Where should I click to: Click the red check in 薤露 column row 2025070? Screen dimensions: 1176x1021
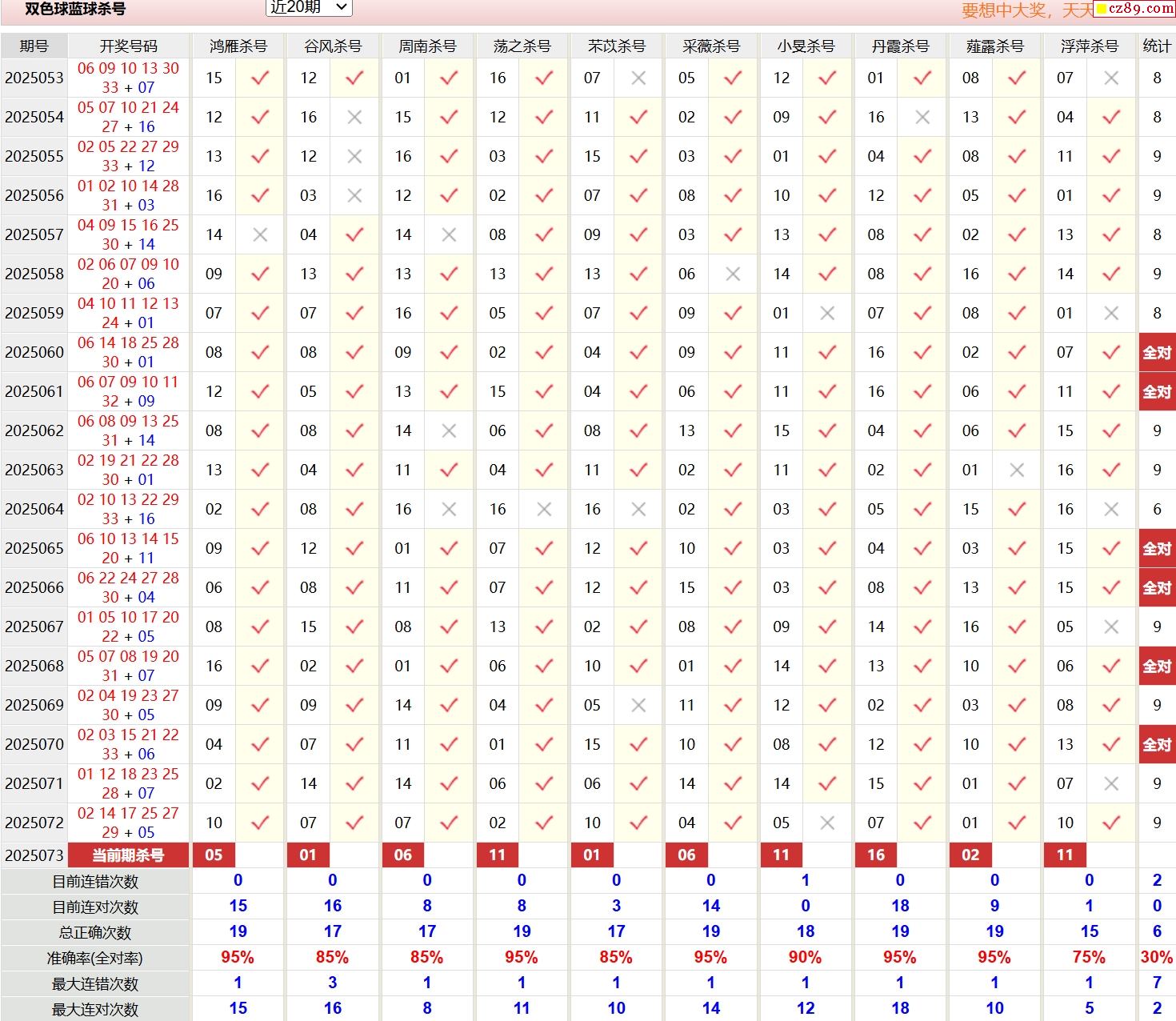(x=1017, y=744)
